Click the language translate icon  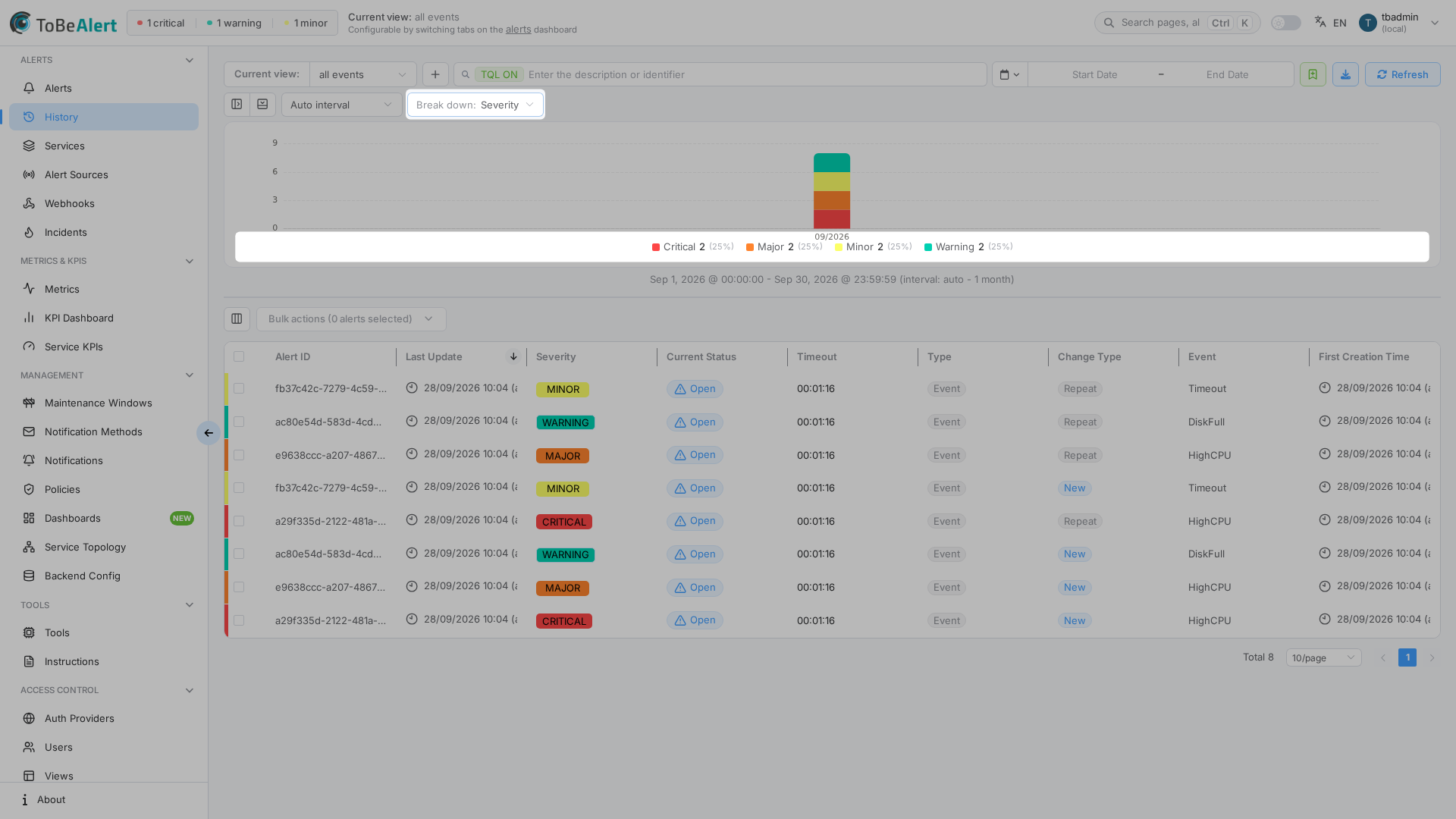pos(1320,22)
